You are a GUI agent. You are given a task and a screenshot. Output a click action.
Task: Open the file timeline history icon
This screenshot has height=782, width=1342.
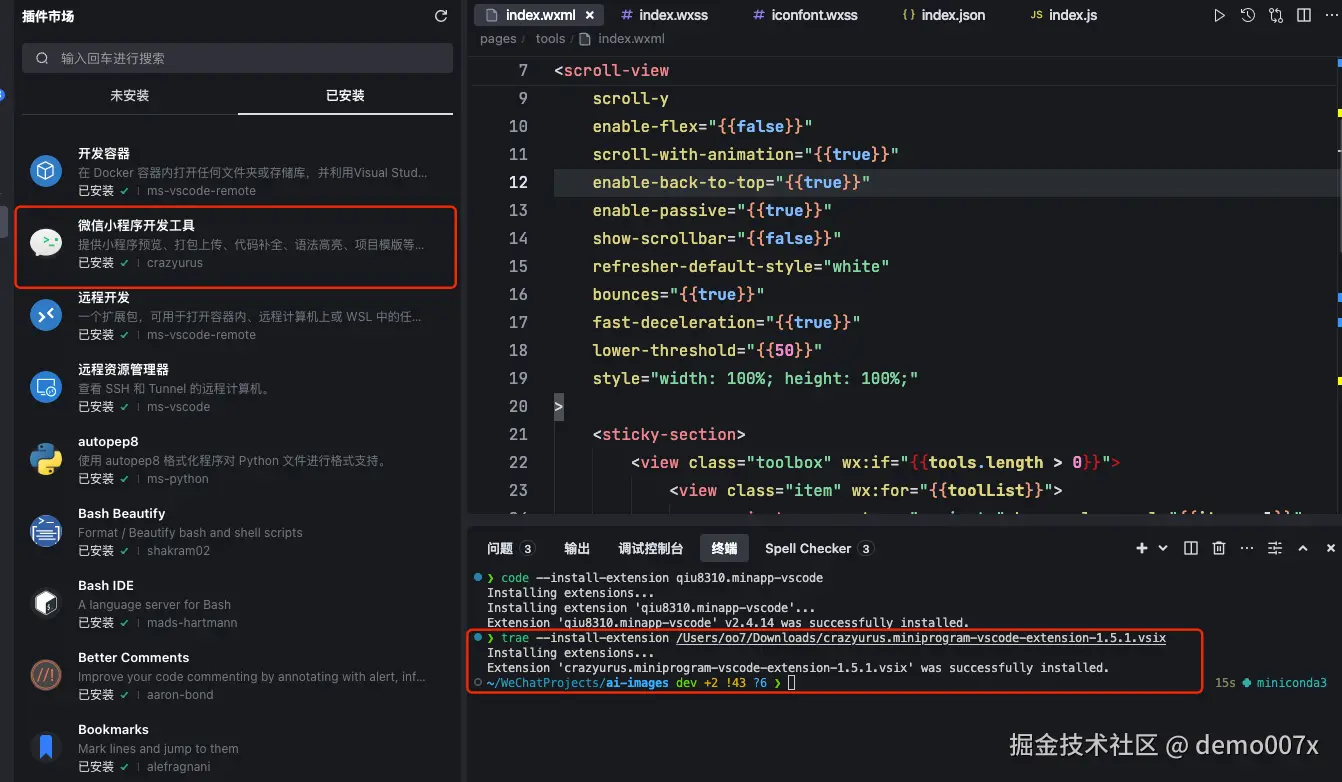(1248, 15)
